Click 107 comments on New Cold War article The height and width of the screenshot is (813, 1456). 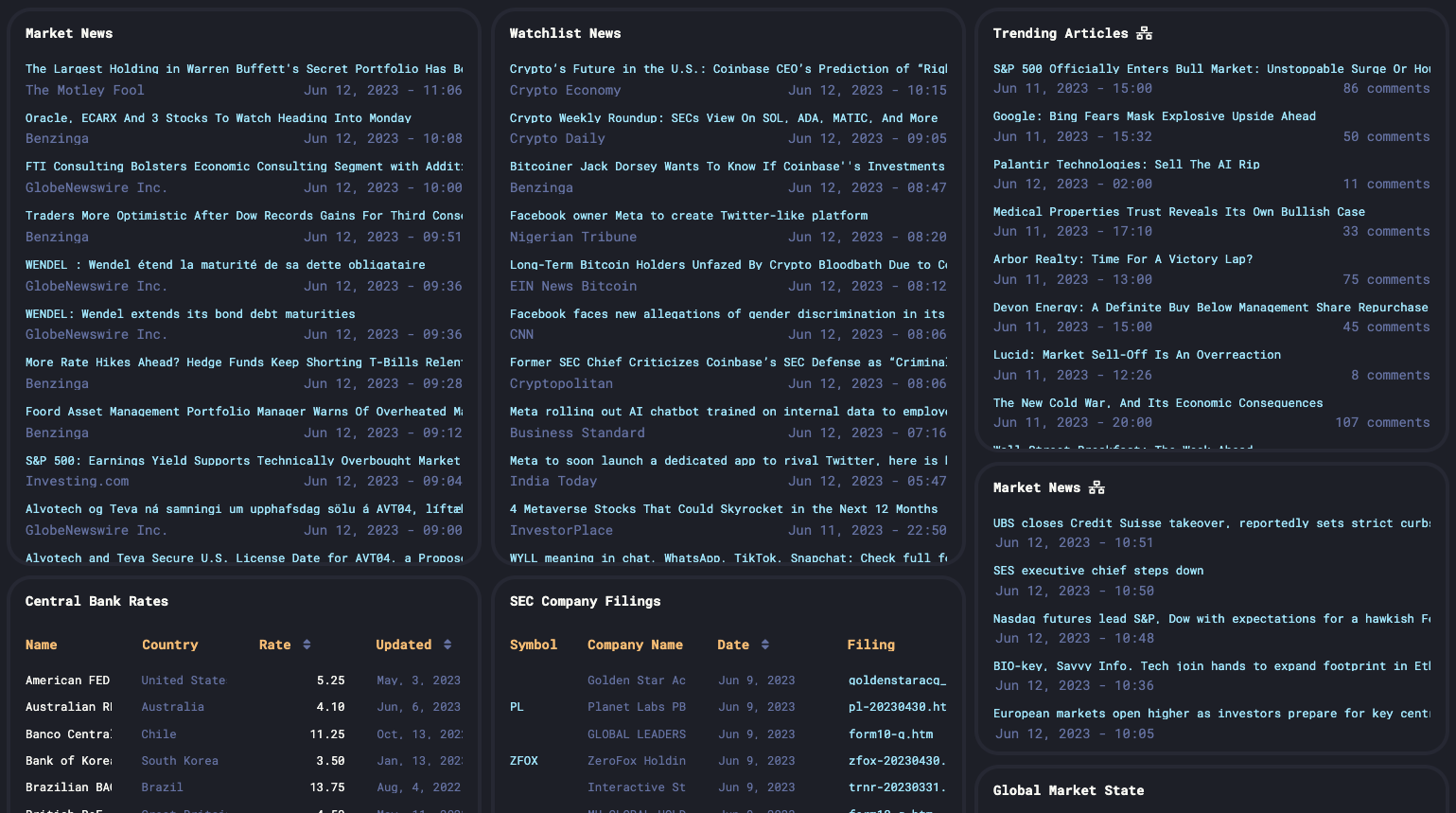click(1383, 423)
